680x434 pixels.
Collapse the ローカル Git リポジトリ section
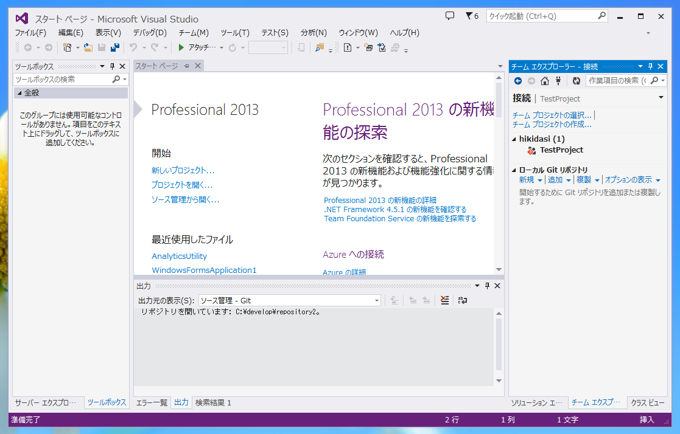point(514,170)
